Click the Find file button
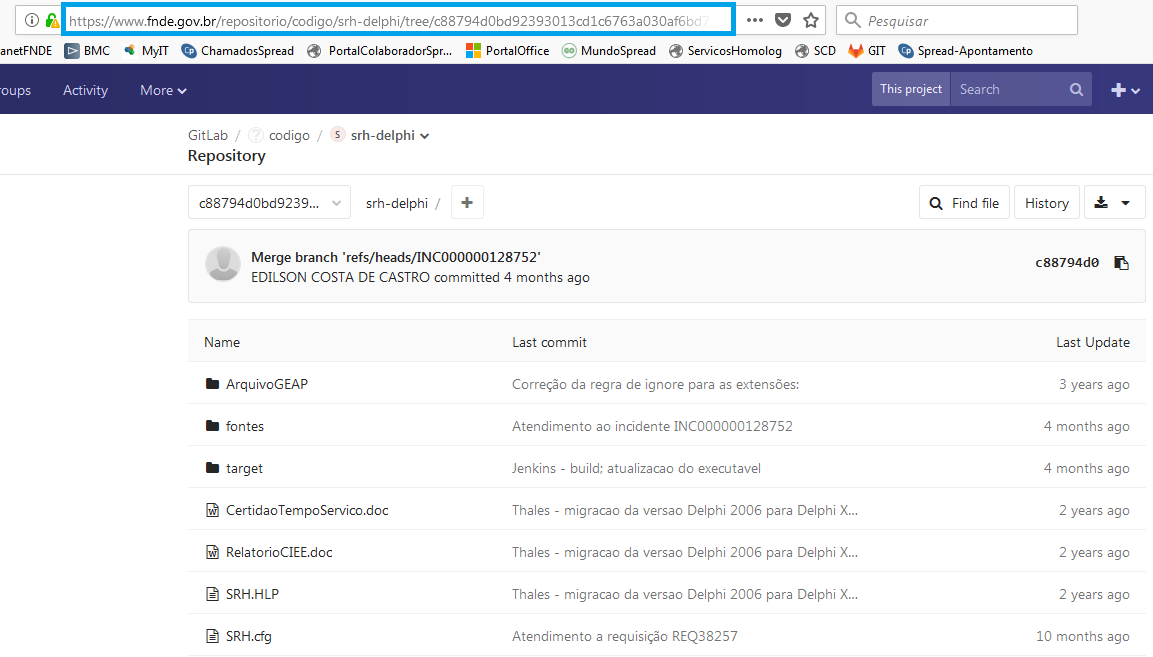The image size is (1153, 657). tap(964, 203)
